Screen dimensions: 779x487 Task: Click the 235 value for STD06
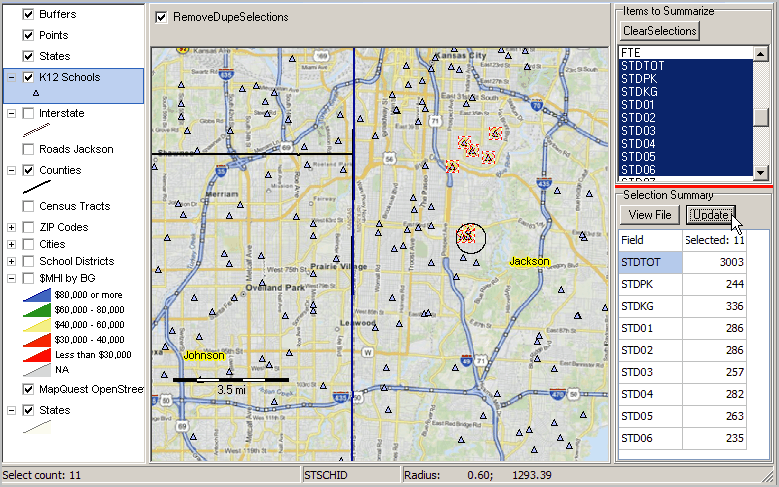[x=714, y=438]
